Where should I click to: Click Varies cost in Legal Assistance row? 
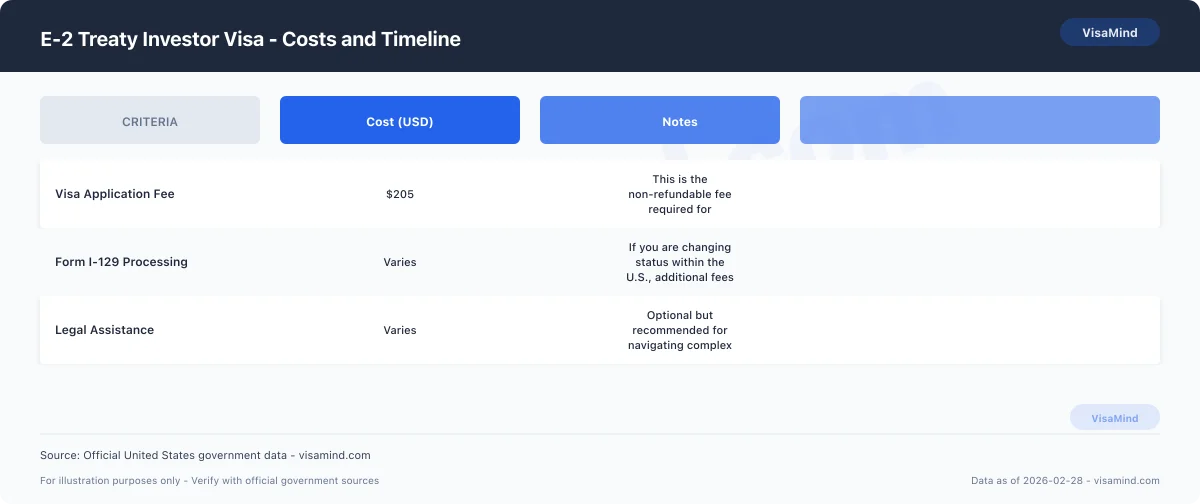pos(399,330)
